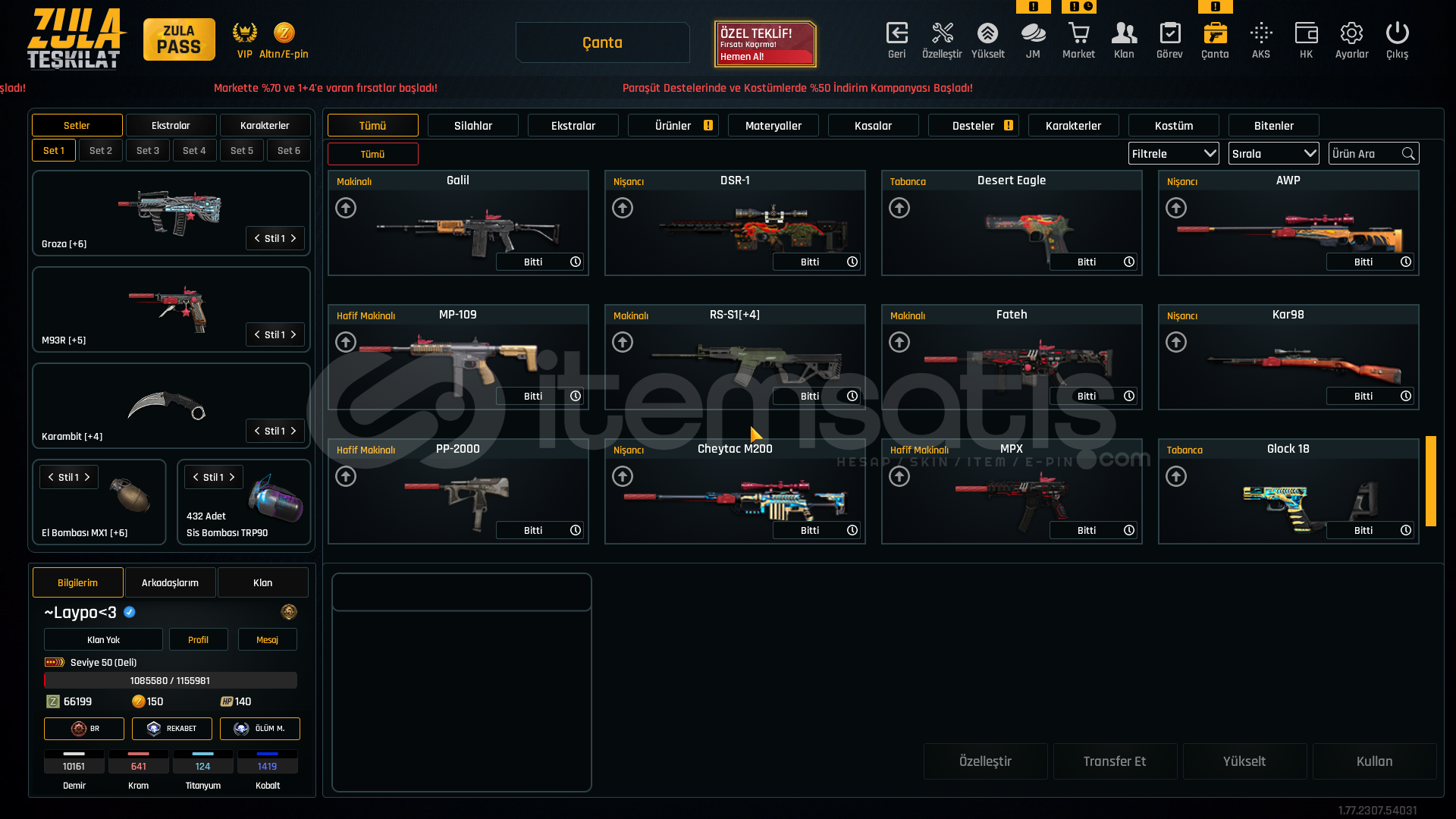The image size is (1456, 819).
Task: Click the upgrade arrow icon on Desert Eagle card
Action: [x=899, y=208]
